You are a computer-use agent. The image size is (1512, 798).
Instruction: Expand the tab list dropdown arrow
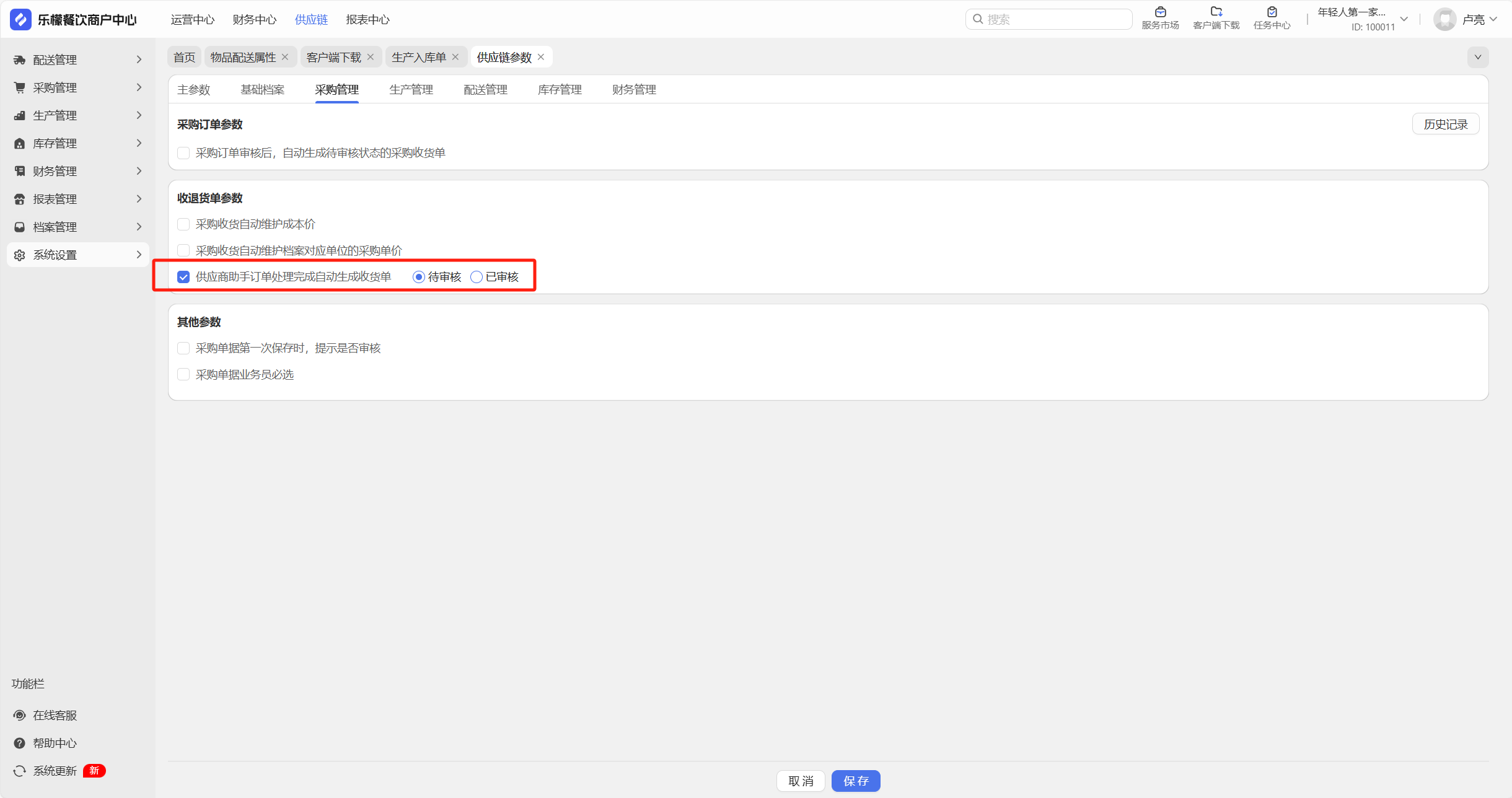pyautogui.click(x=1477, y=57)
